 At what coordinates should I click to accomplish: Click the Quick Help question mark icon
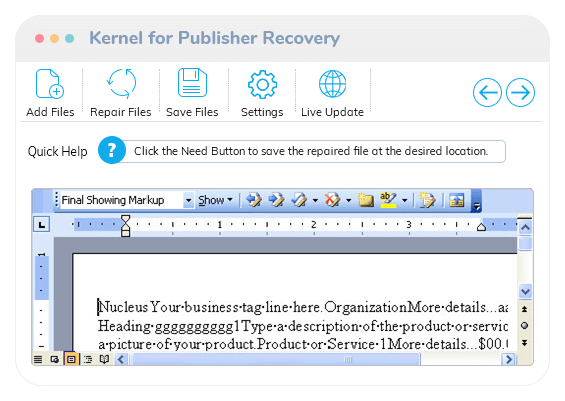click(112, 150)
